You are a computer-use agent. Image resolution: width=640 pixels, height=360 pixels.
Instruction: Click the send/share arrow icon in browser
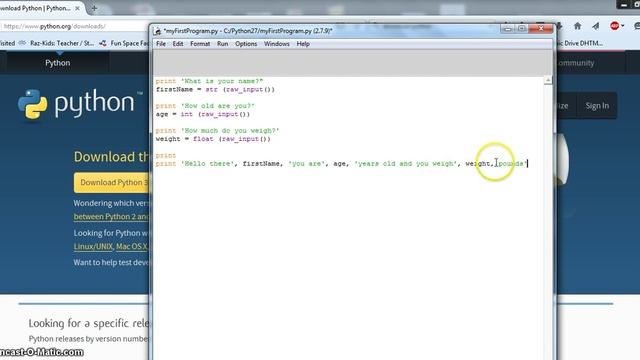(596, 26)
